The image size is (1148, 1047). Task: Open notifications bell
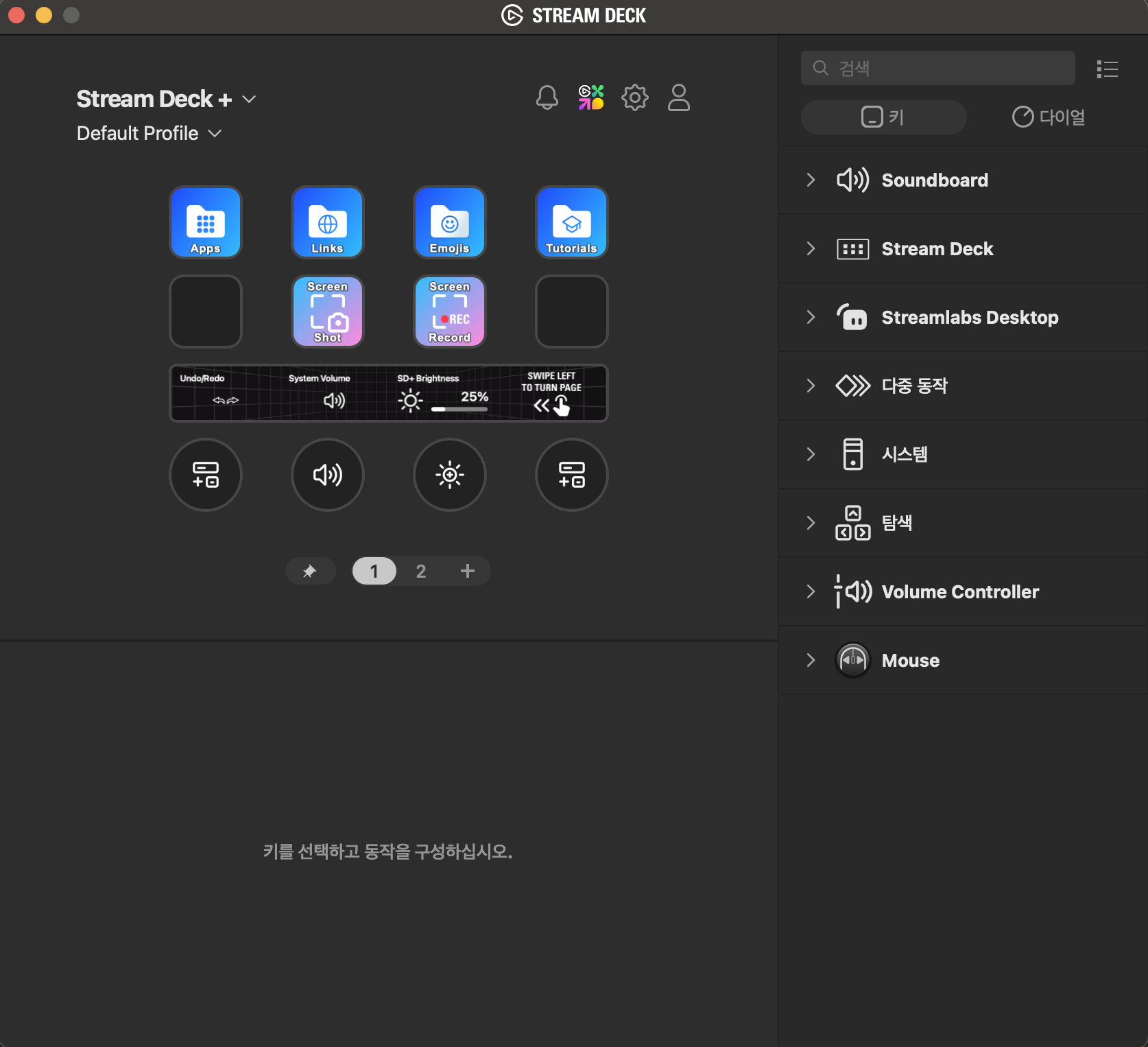547,97
